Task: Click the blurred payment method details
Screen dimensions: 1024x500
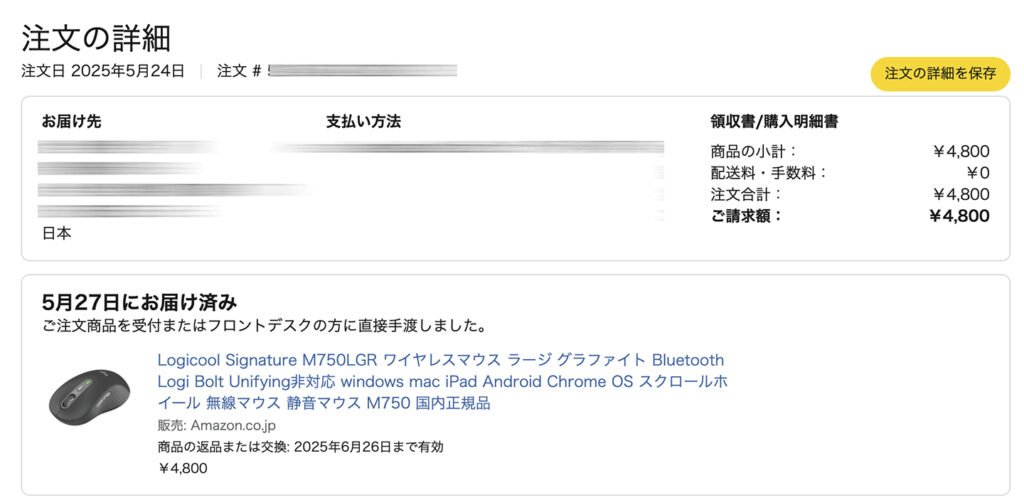Action: point(467,148)
